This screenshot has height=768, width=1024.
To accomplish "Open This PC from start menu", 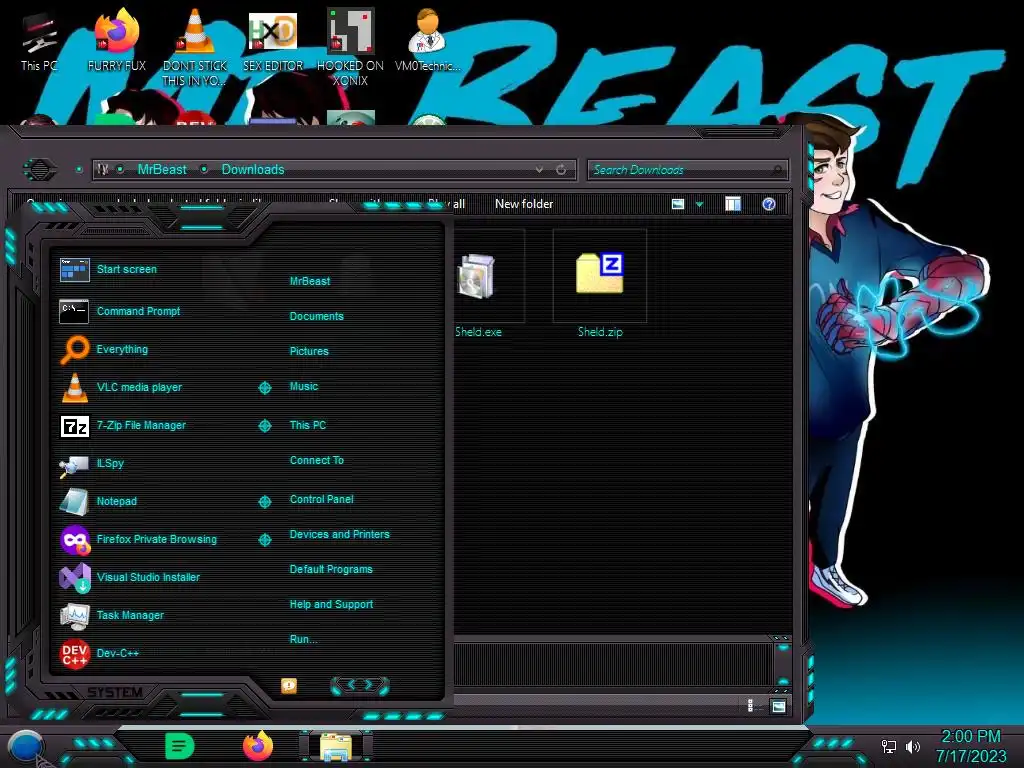I will click(308, 425).
